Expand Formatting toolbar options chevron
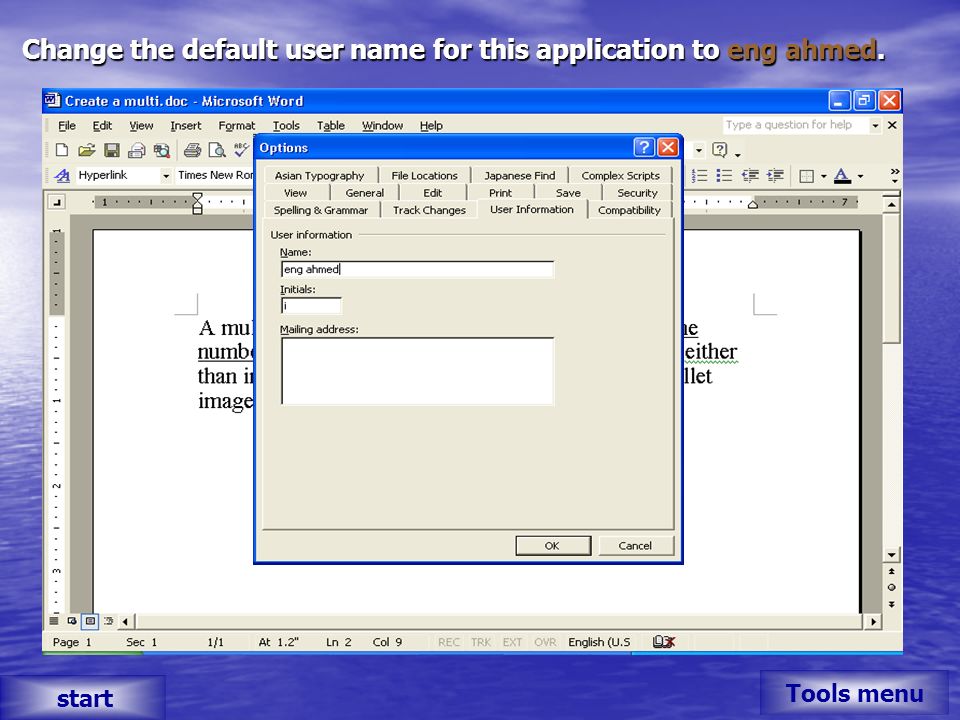 coord(894,176)
